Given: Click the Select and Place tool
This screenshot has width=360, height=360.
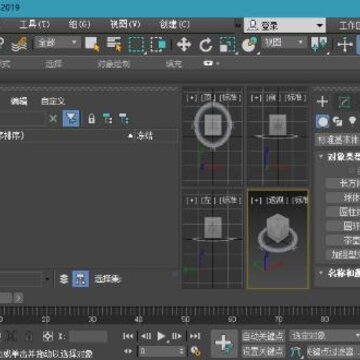Looking at the screenshot, I should (x=250, y=45).
